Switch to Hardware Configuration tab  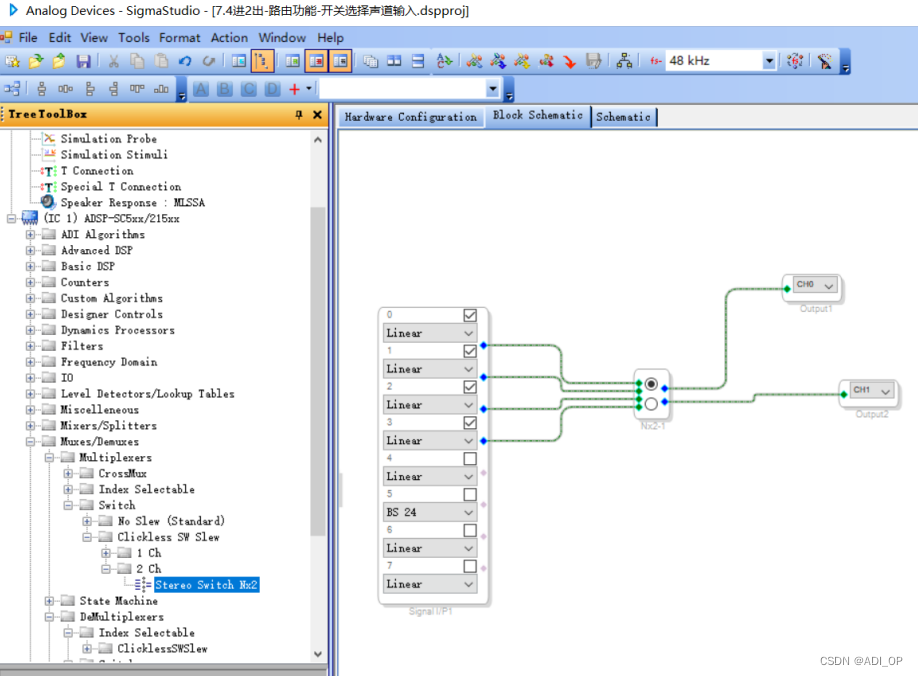click(411, 117)
